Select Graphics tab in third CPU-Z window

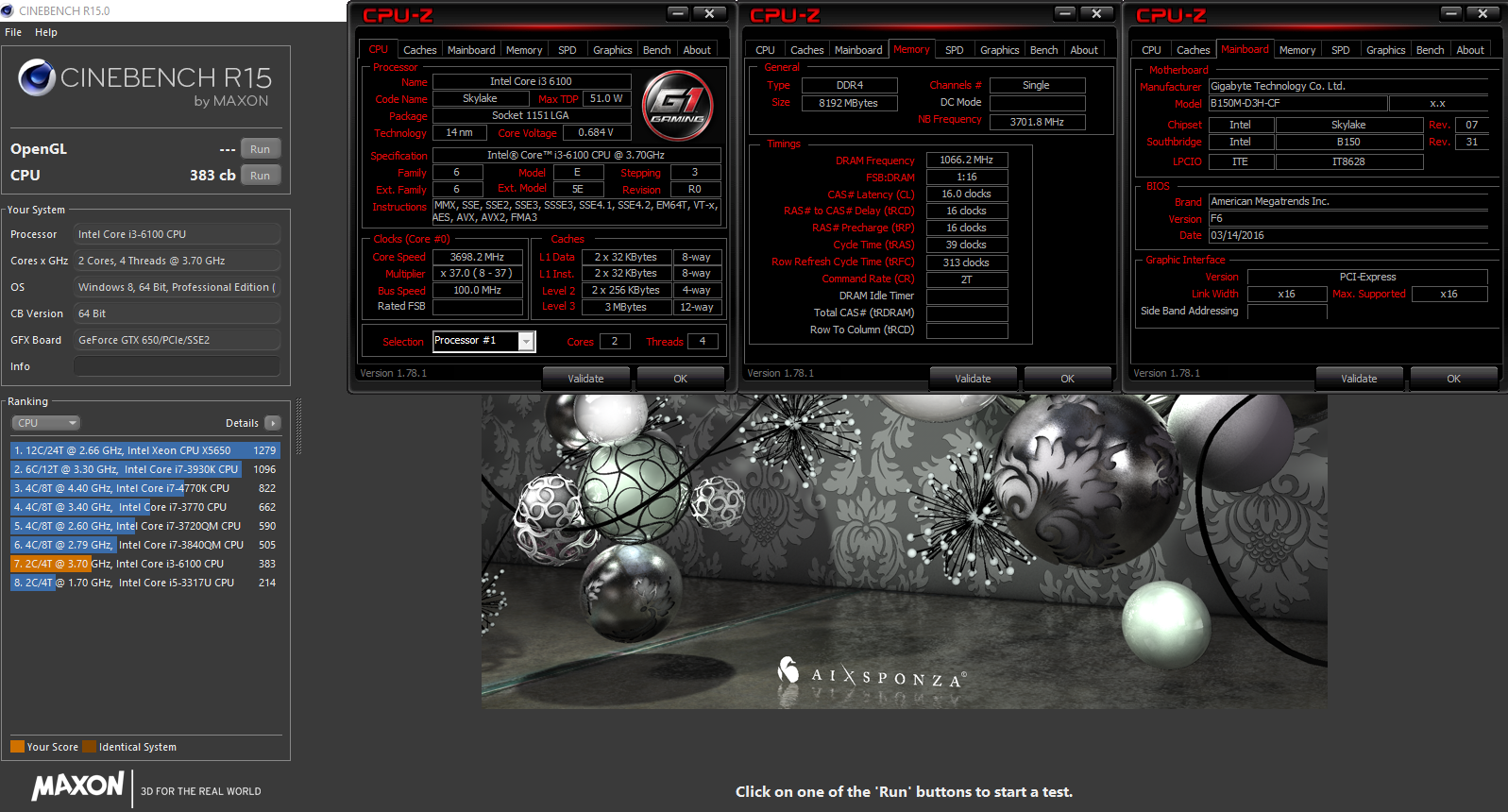coord(1385,50)
